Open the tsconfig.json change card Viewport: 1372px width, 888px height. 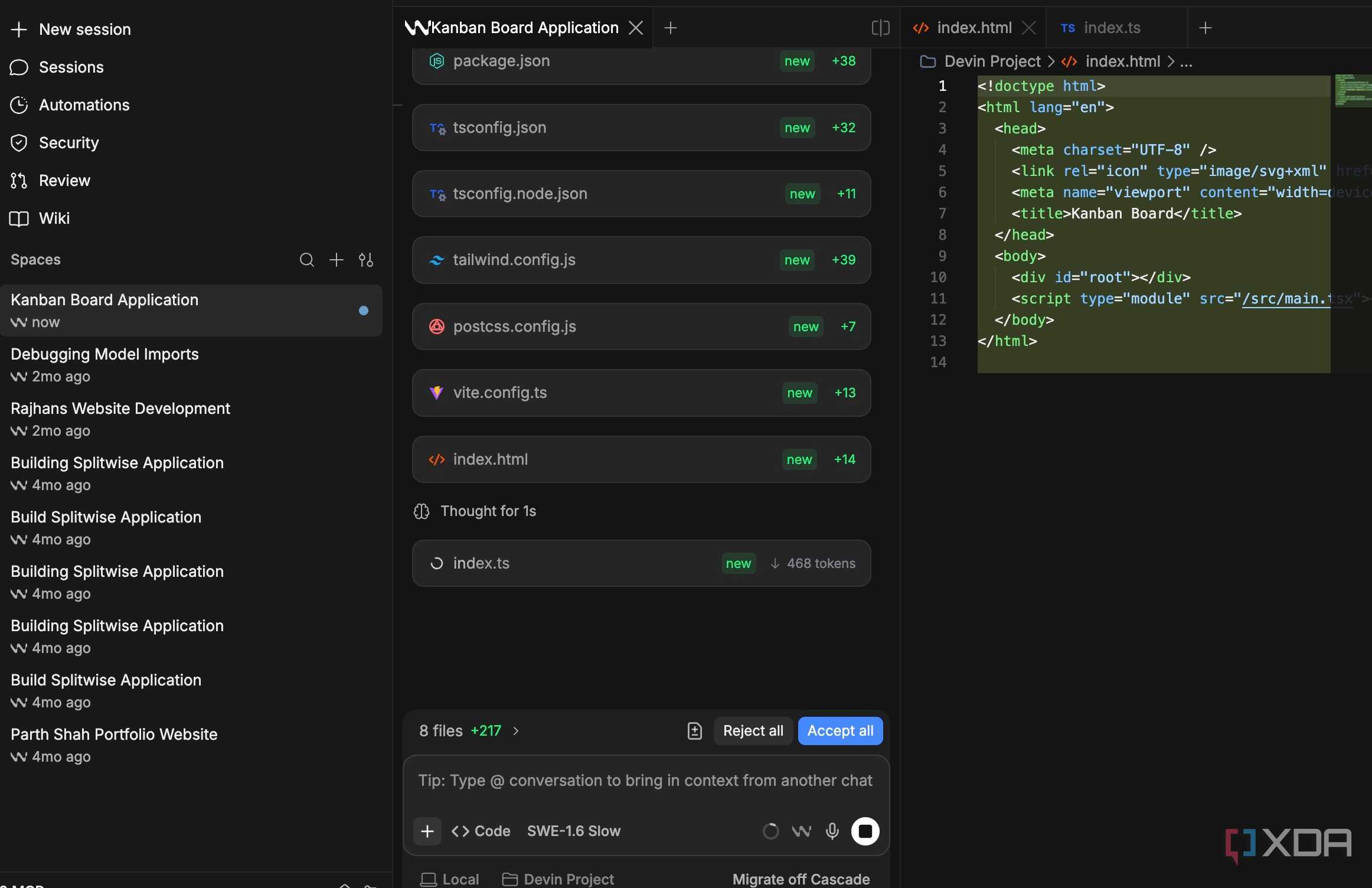click(641, 128)
